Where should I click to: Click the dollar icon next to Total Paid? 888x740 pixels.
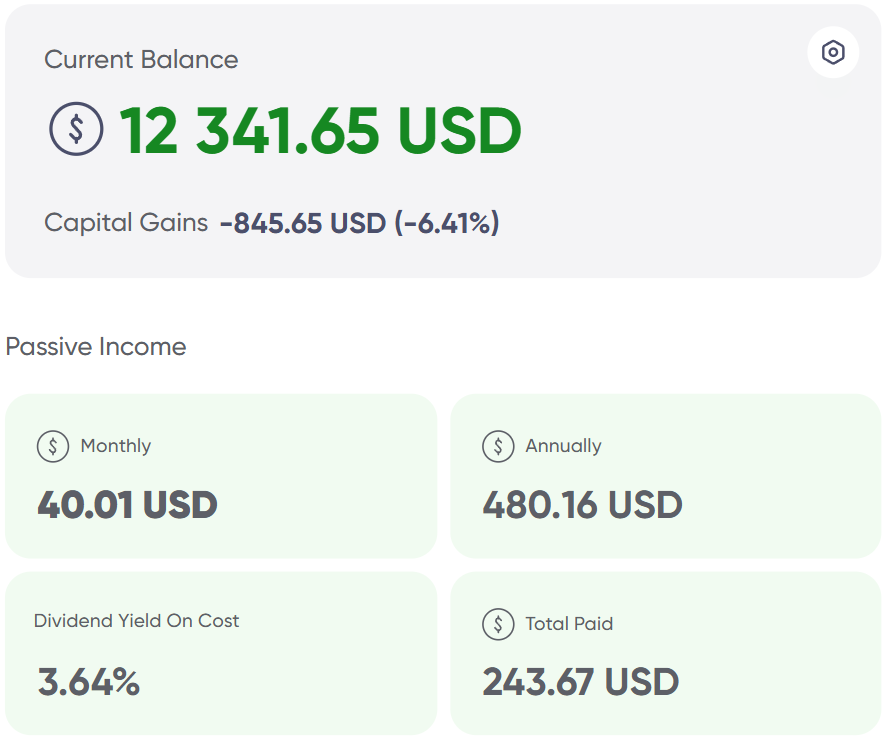click(x=498, y=624)
